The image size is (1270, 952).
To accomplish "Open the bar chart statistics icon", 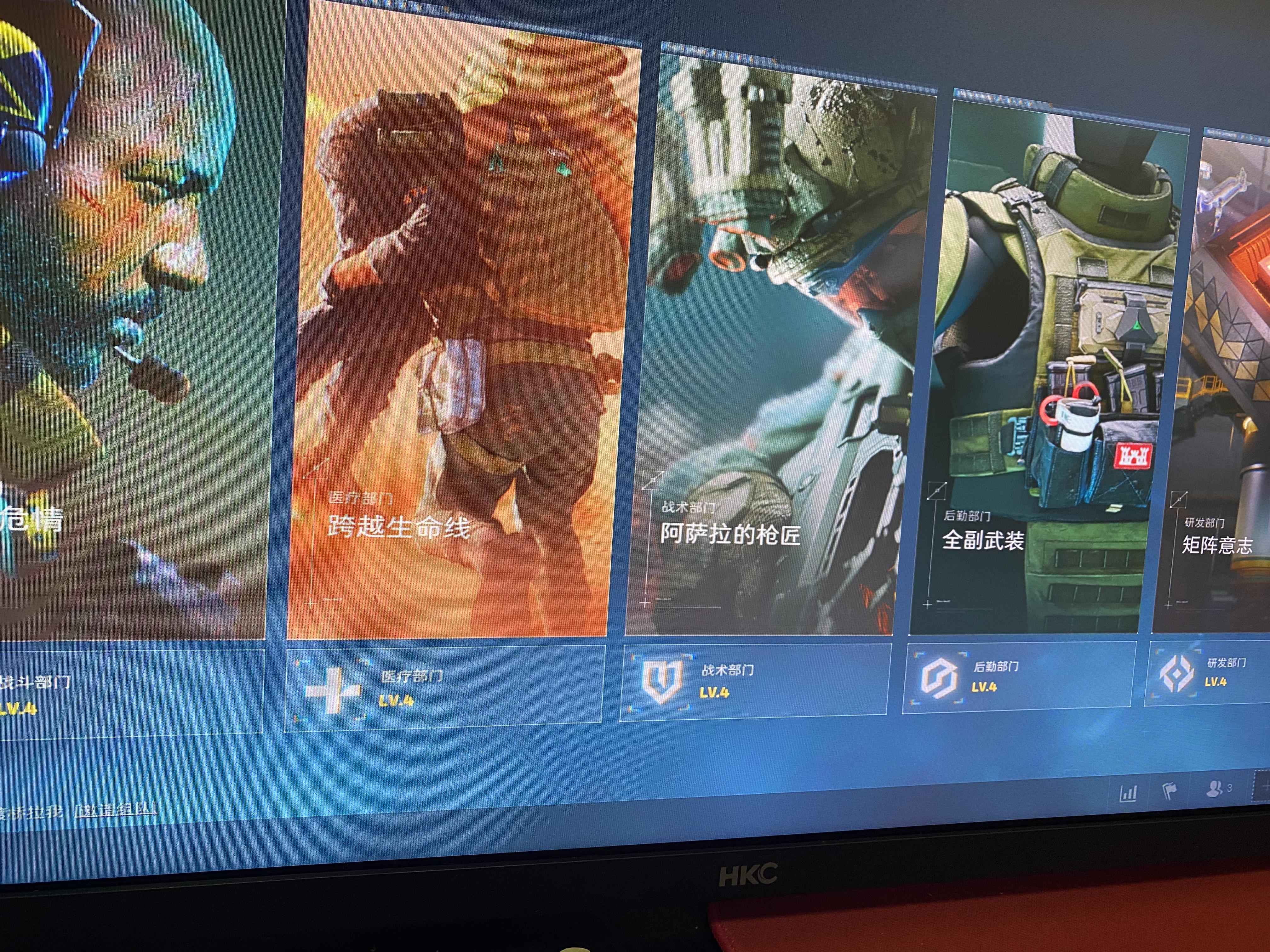I will 1128,794.
